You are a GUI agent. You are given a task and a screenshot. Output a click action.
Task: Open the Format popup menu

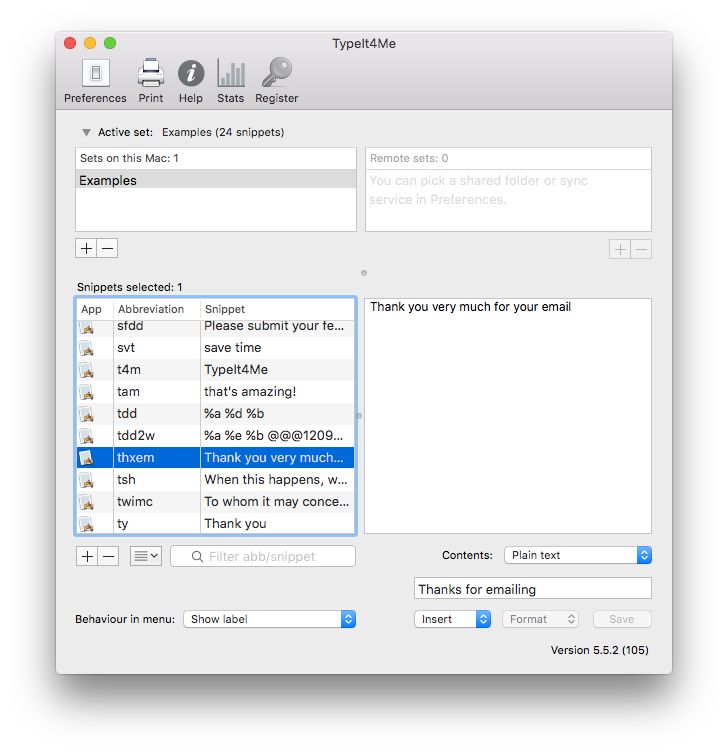[540, 619]
